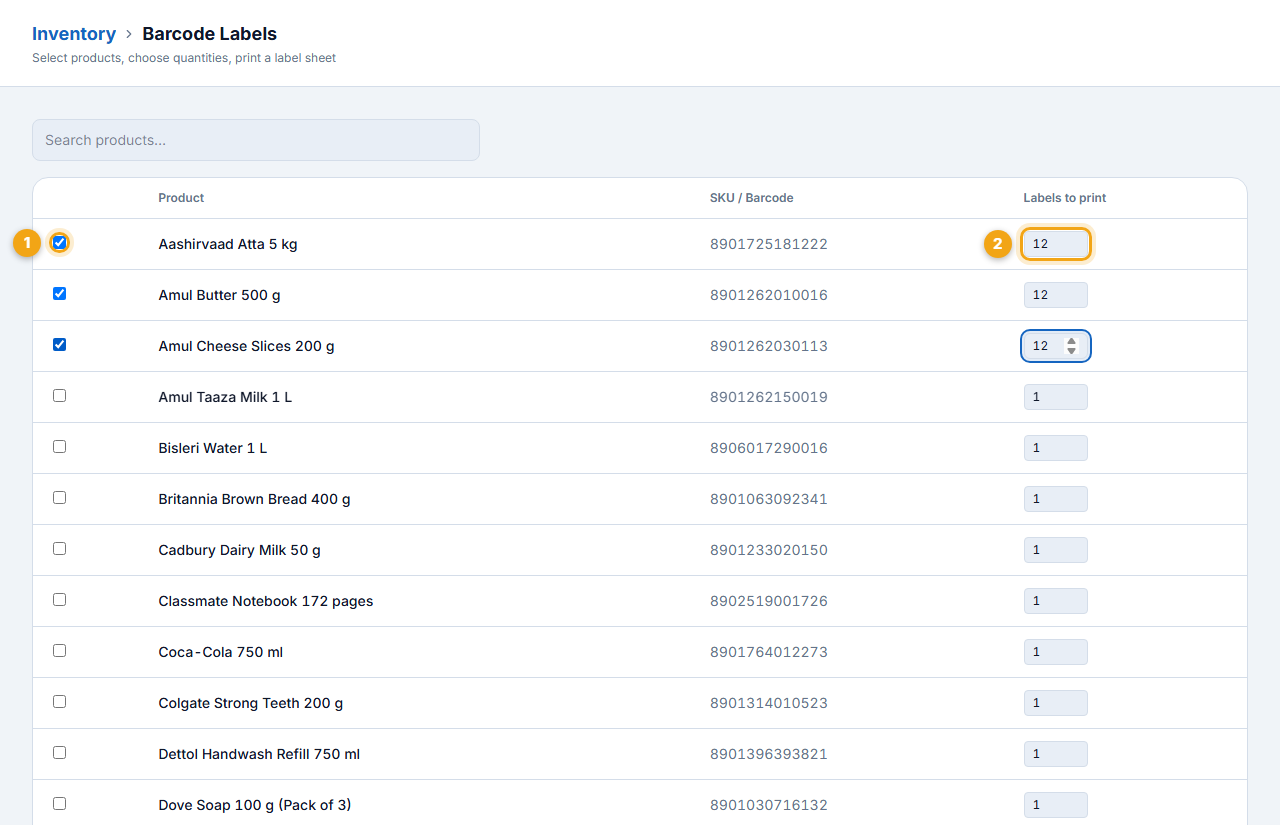Check the Coca-Cola 750 ml checkbox
The height and width of the screenshot is (825, 1280).
[x=59, y=651]
